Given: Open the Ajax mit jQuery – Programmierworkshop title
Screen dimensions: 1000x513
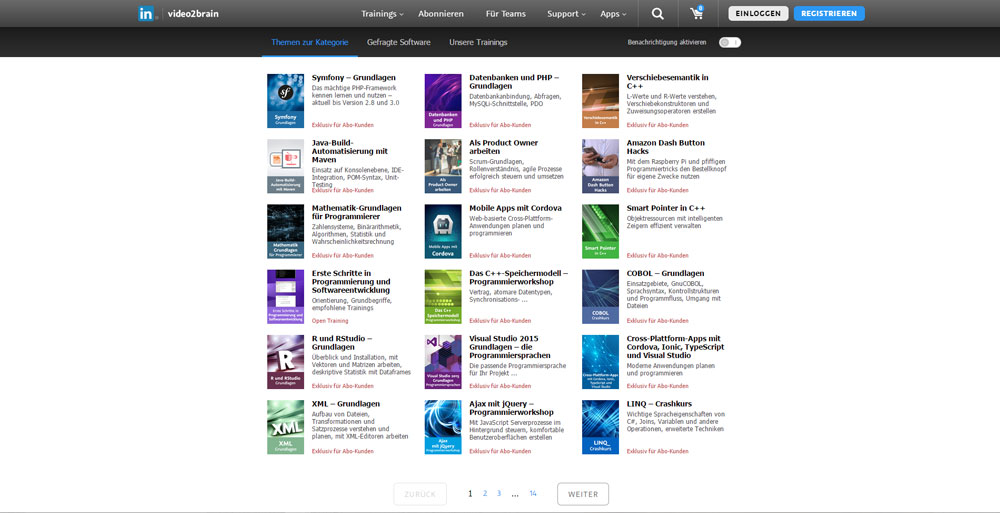Looking at the screenshot, I should tap(511, 408).
